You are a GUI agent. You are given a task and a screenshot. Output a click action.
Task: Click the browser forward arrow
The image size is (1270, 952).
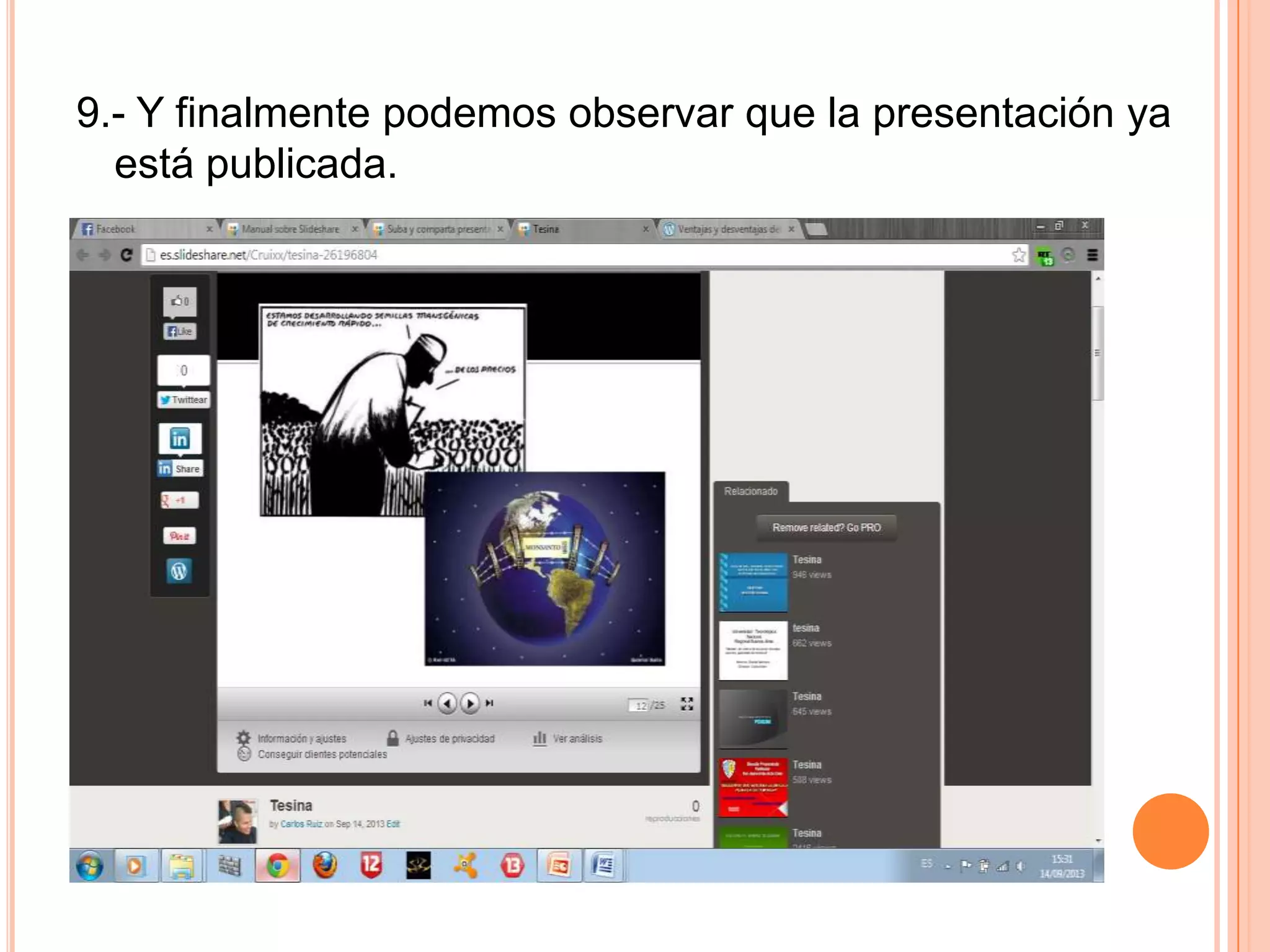click(105, 255)
